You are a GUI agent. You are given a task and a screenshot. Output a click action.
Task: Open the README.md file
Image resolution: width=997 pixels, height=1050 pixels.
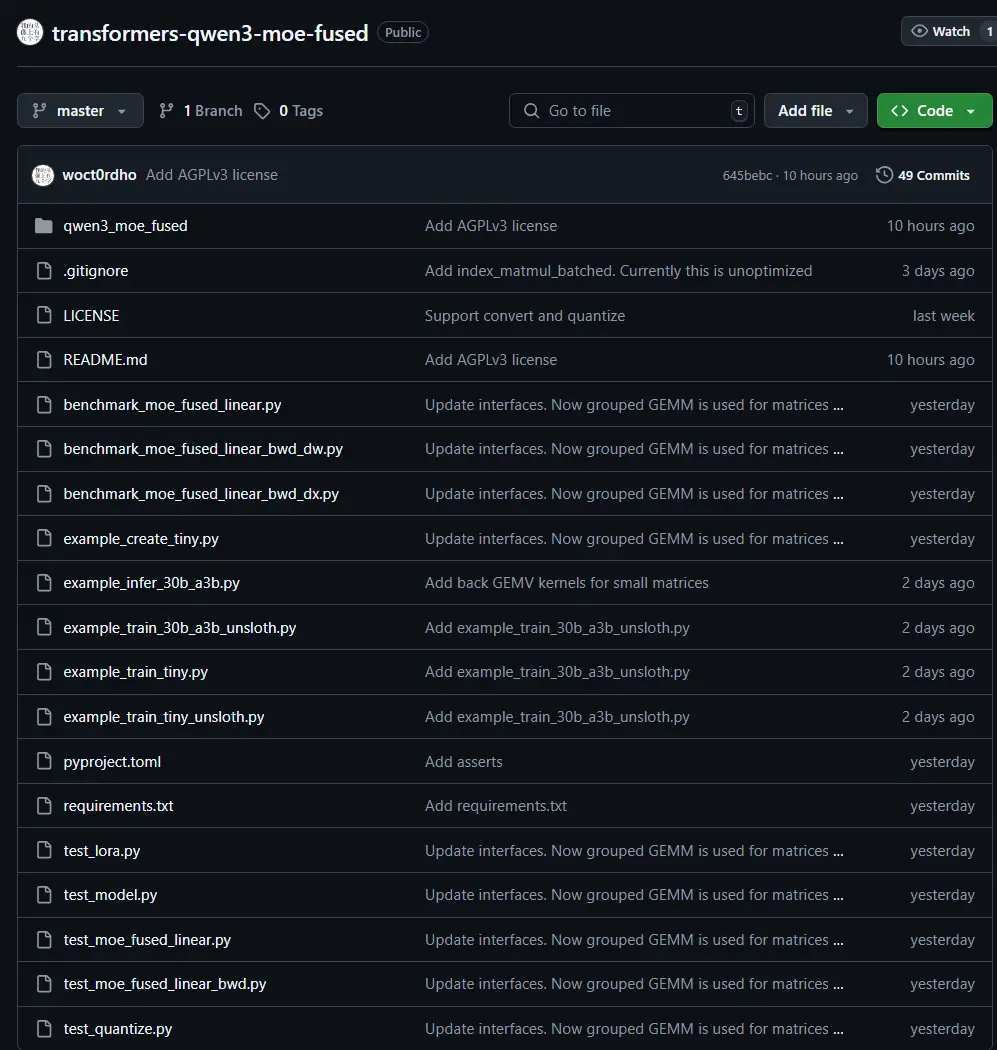tap(105, 360)
